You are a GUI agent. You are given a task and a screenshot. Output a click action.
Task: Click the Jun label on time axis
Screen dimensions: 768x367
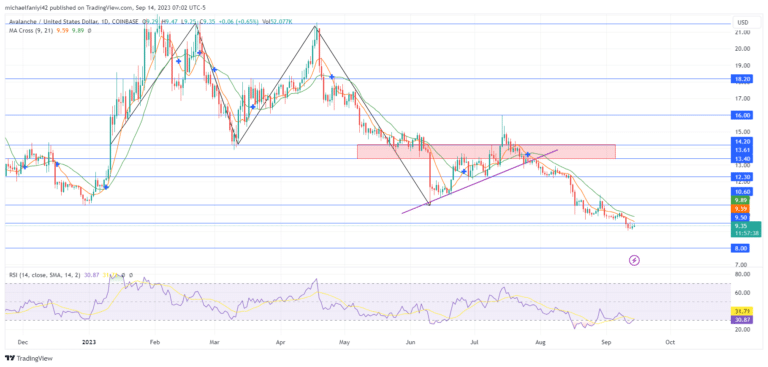tap(409, 343)
